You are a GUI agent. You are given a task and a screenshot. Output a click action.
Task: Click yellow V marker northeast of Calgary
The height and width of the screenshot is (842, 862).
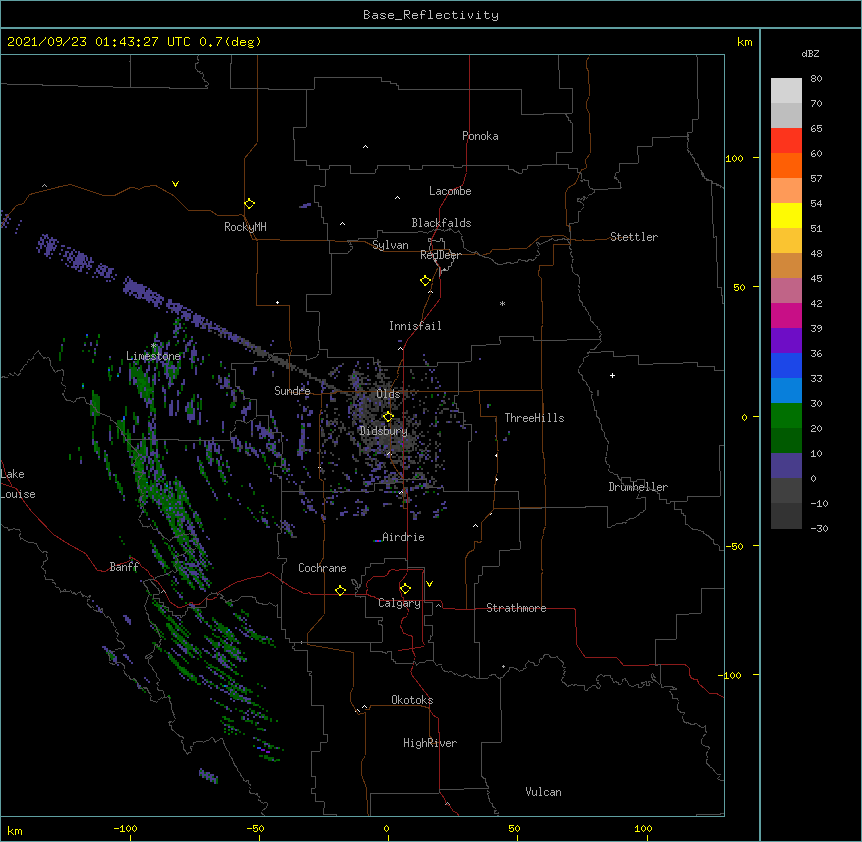429,584
